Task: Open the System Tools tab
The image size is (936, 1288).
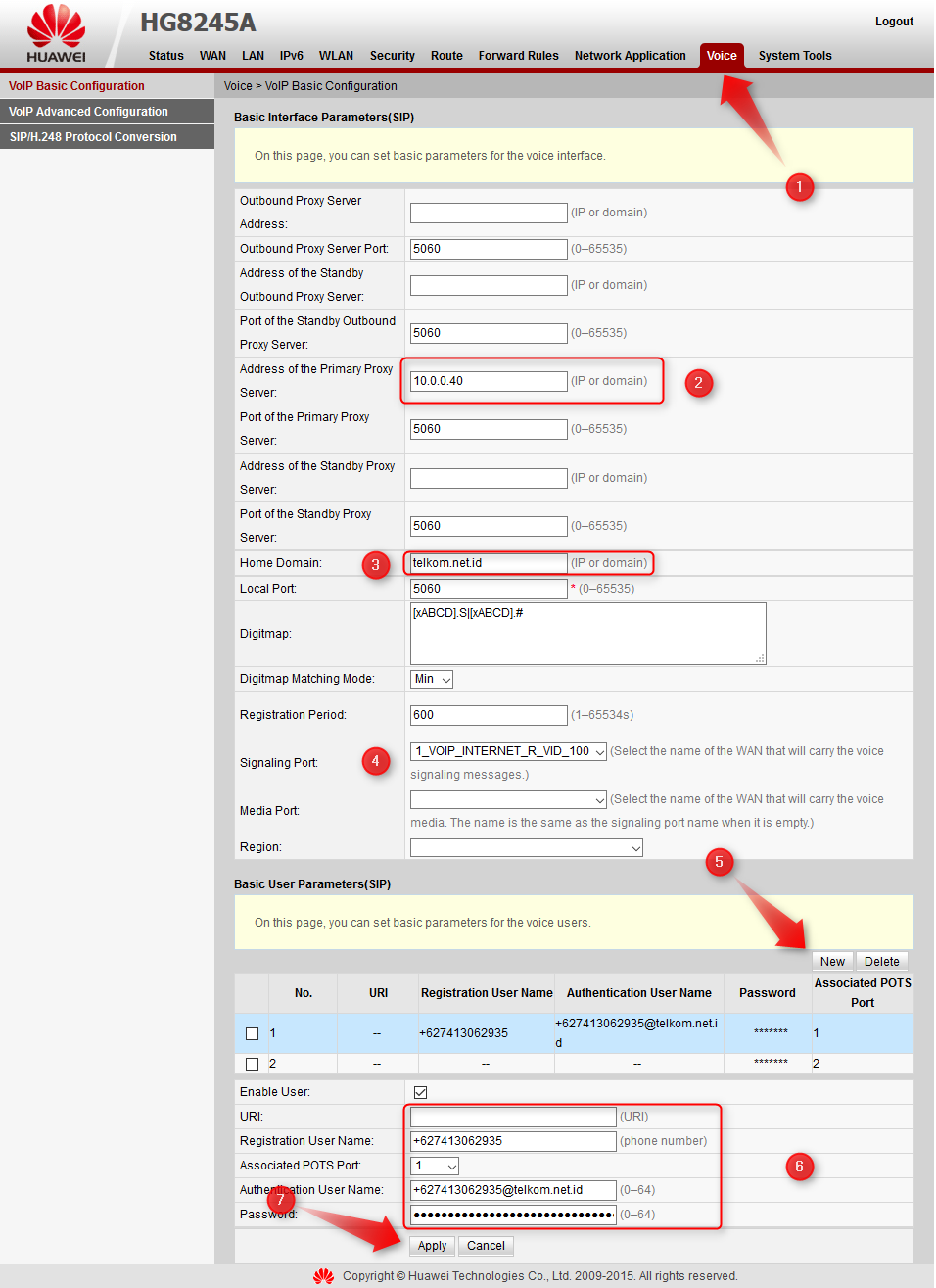Action: pyautogui.click(x=795, y=56)
